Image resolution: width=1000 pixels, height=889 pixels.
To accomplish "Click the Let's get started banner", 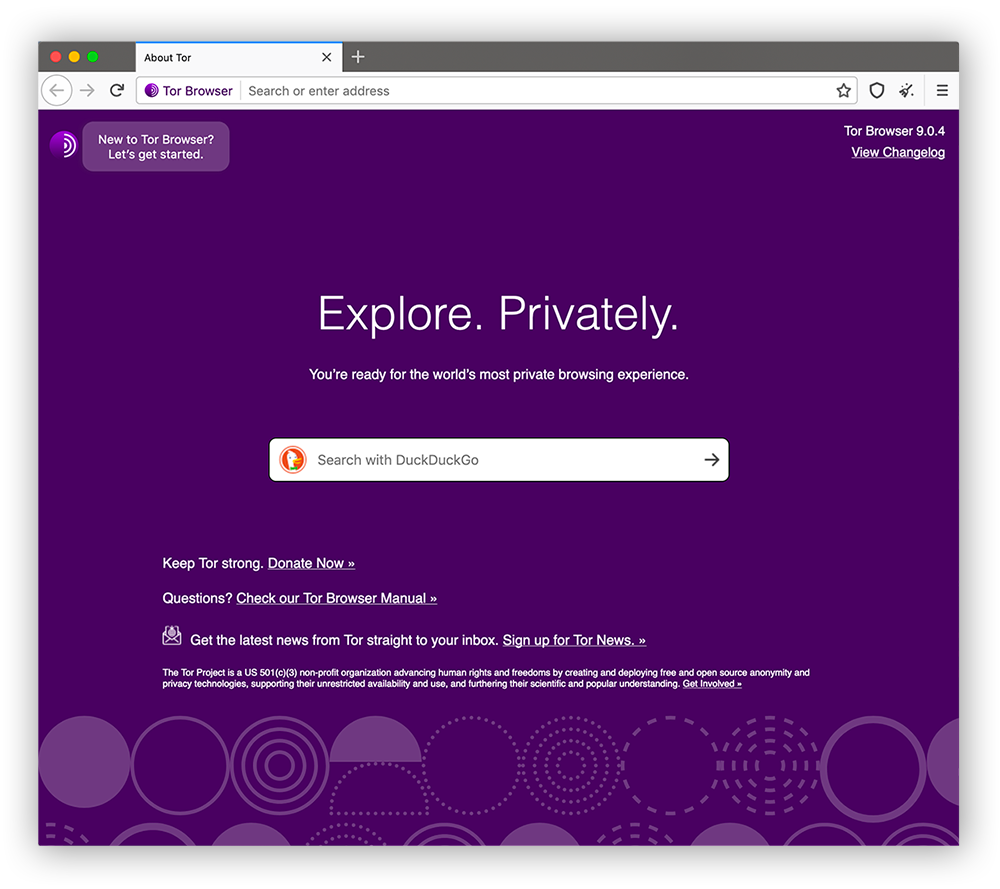I will 155,146.
